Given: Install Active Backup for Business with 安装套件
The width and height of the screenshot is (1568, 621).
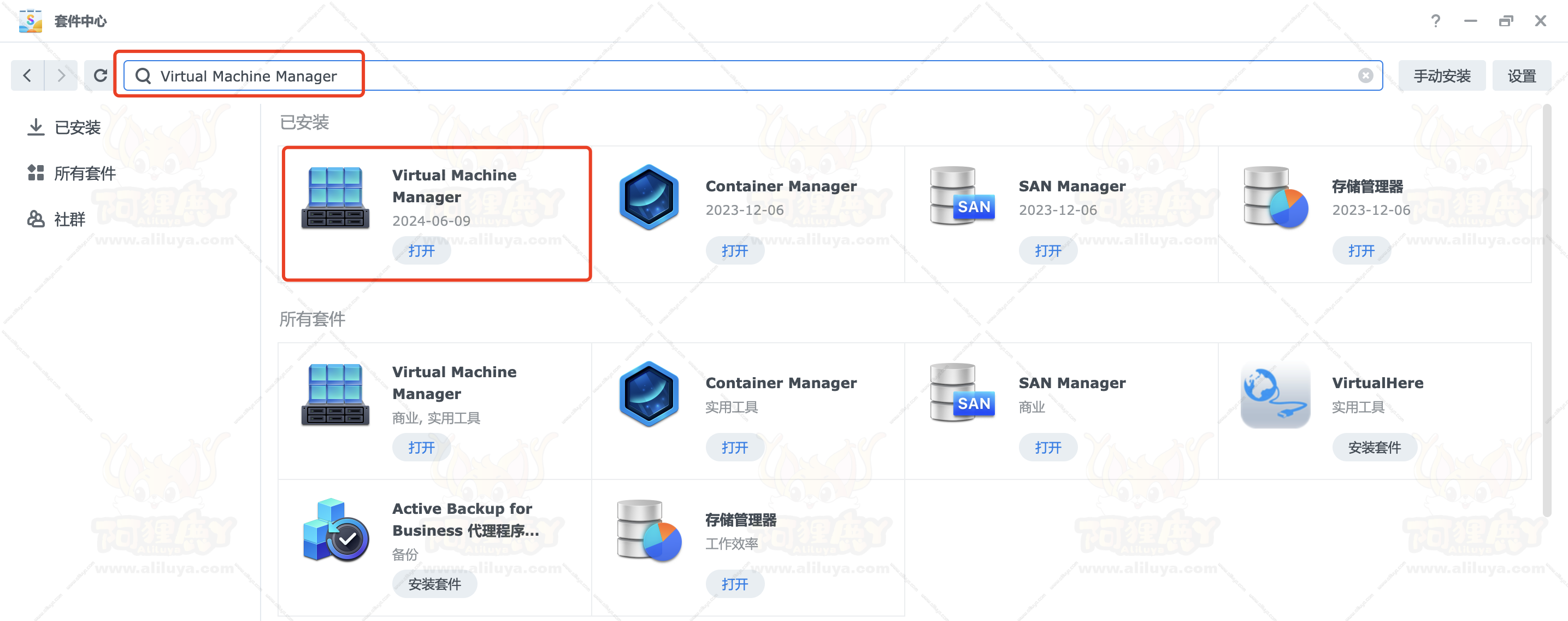Looking at the screenshot, I should coord(434,584).
